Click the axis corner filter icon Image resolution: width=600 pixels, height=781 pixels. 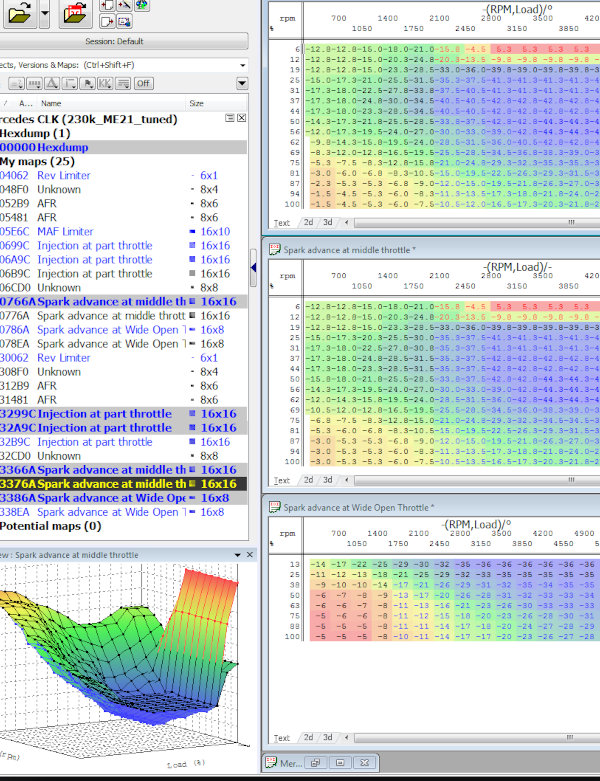[x=70, y=83]
